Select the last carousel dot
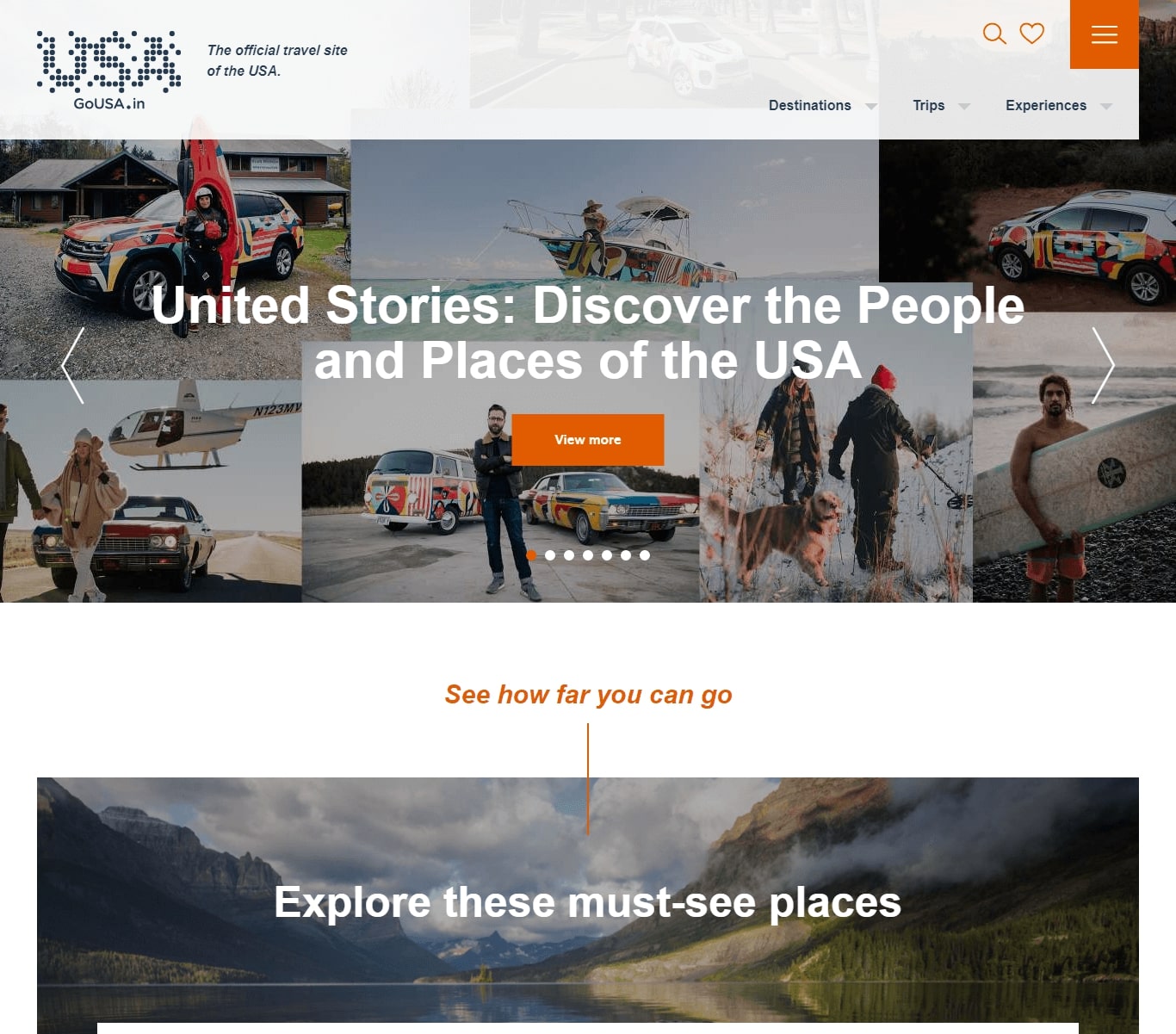1176x1034 pixels. tap(645, 555)
